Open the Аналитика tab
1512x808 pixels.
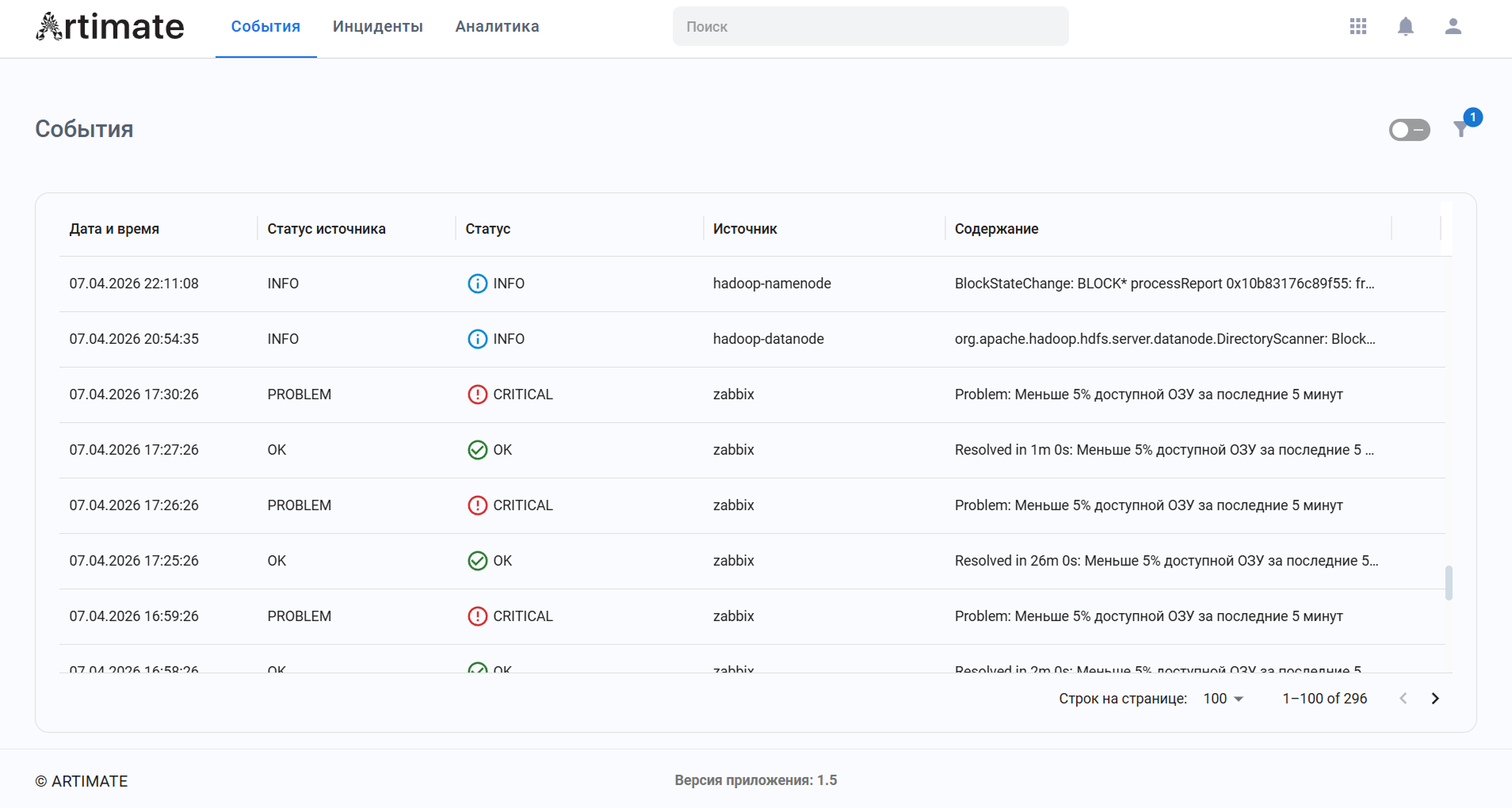pyautogui.click(x=497, y=27)
